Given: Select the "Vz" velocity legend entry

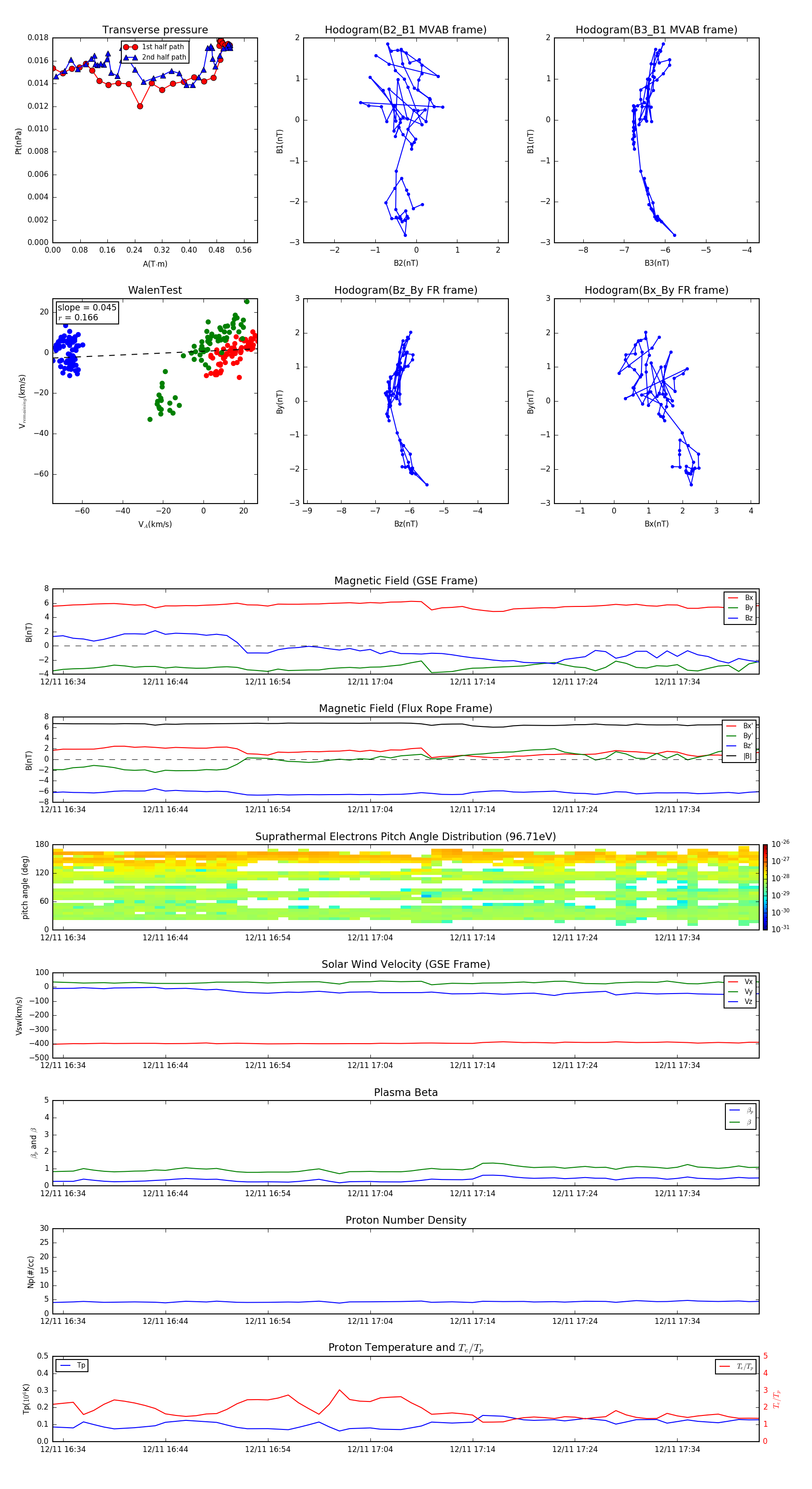Looking at the screenshot, I should [x=741, y=1002].
